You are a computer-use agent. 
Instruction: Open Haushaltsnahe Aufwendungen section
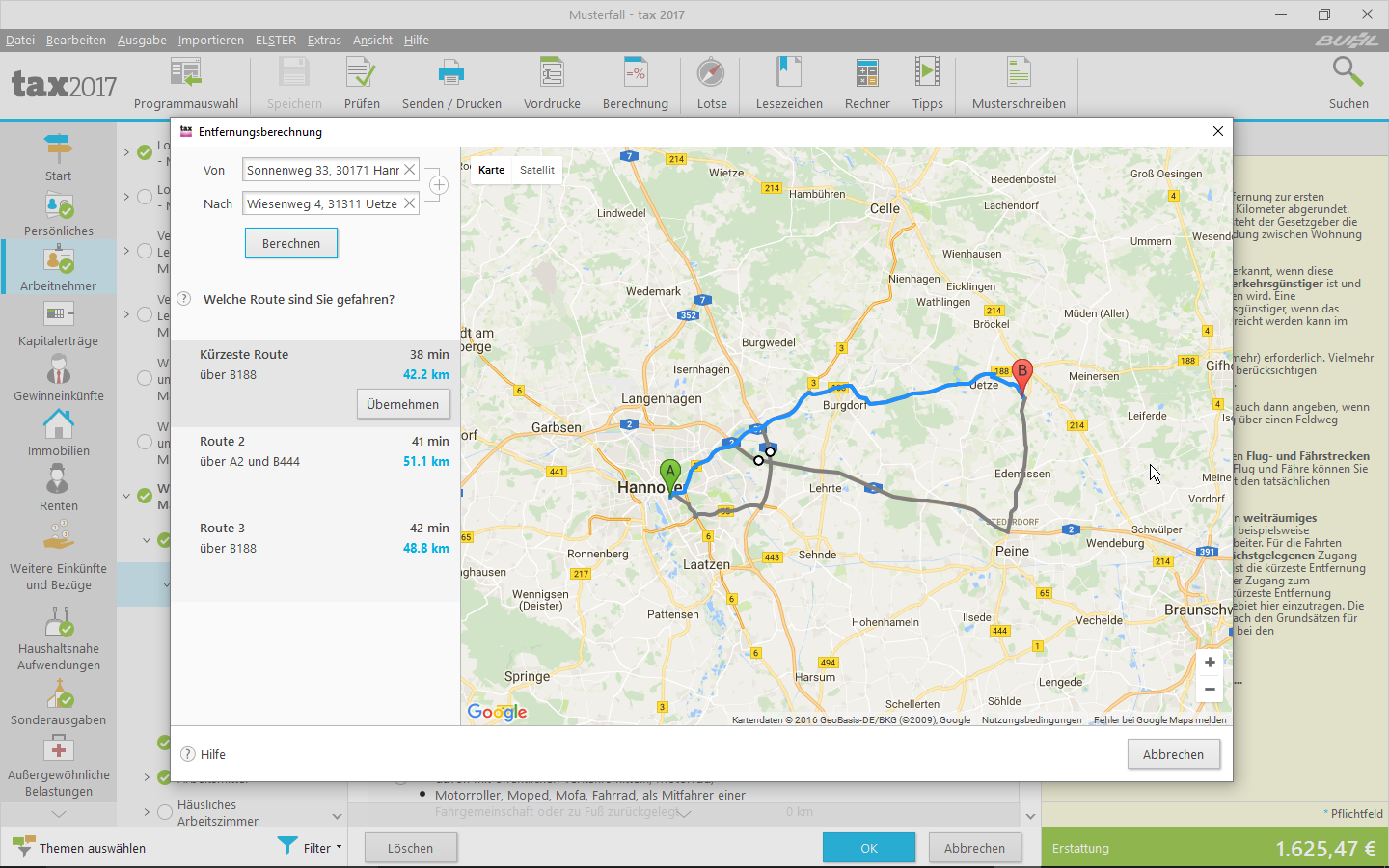[59, 637]
